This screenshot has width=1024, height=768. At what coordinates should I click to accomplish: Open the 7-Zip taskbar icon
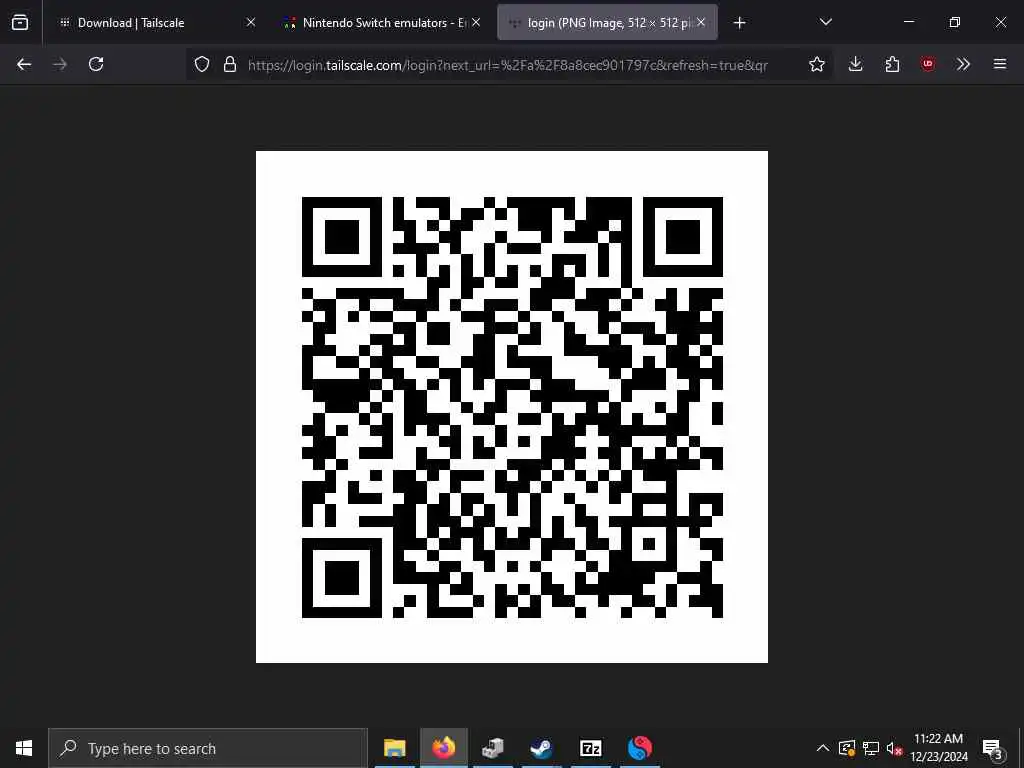(x=590, y=748)
